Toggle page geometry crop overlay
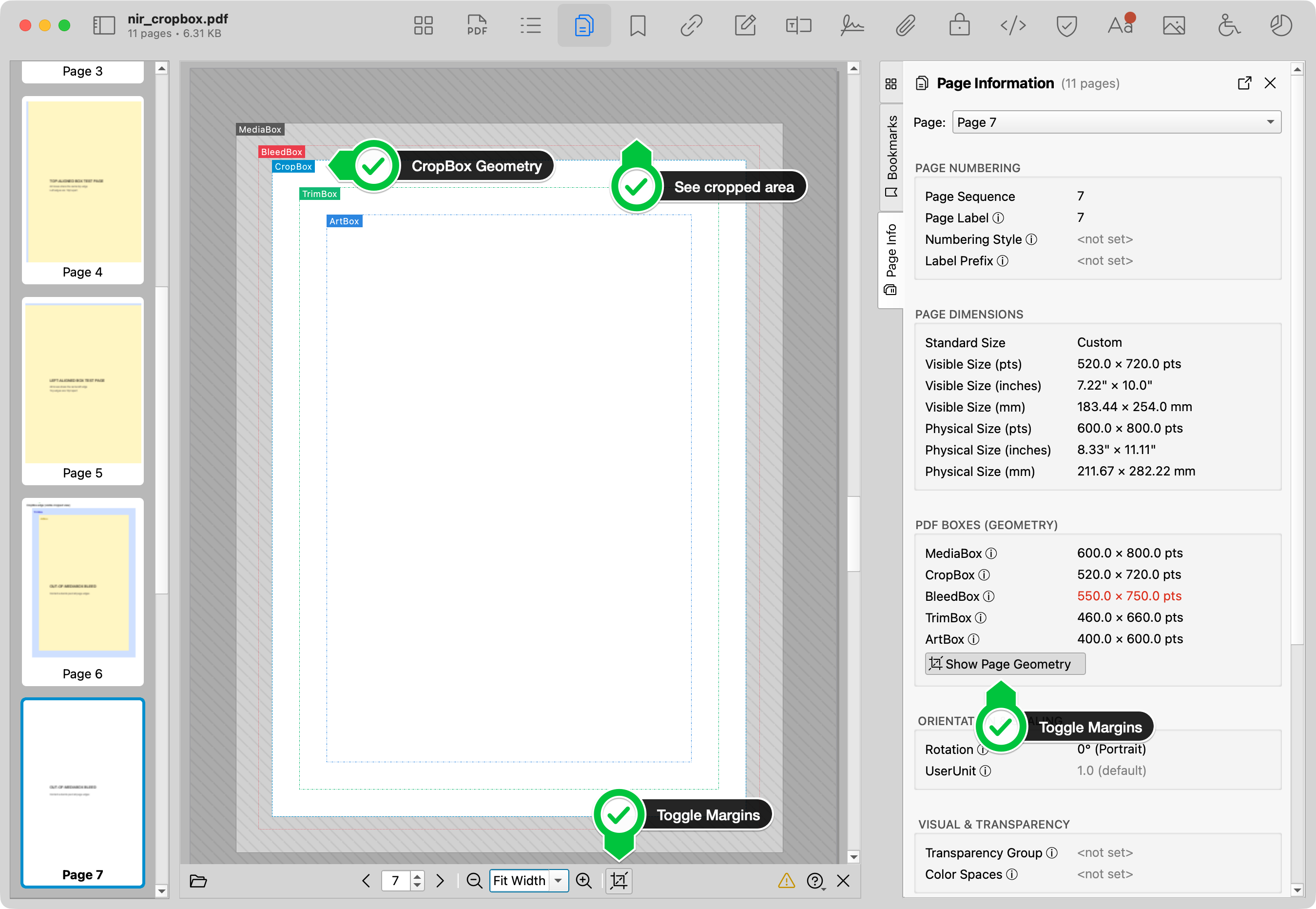 [619, 881]
